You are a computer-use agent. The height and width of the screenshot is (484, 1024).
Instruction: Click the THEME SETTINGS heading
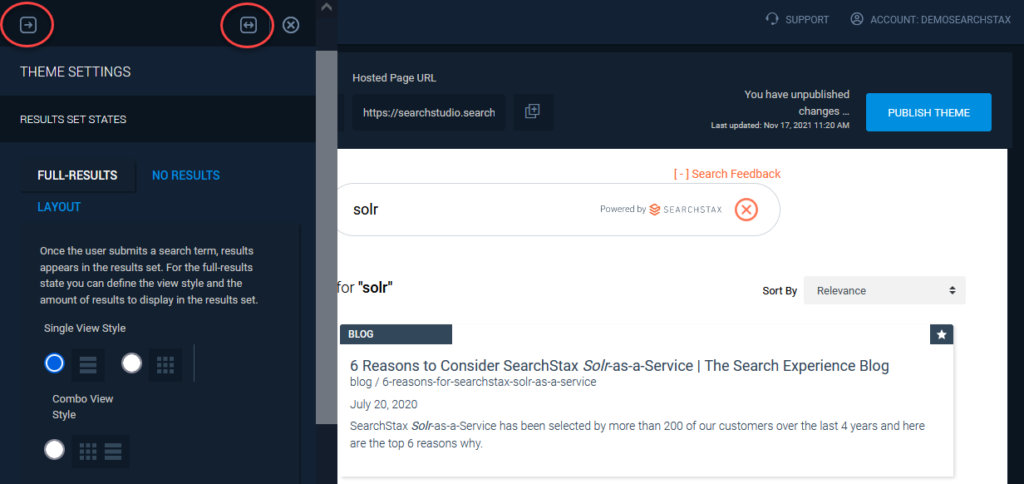click(75, 72)
